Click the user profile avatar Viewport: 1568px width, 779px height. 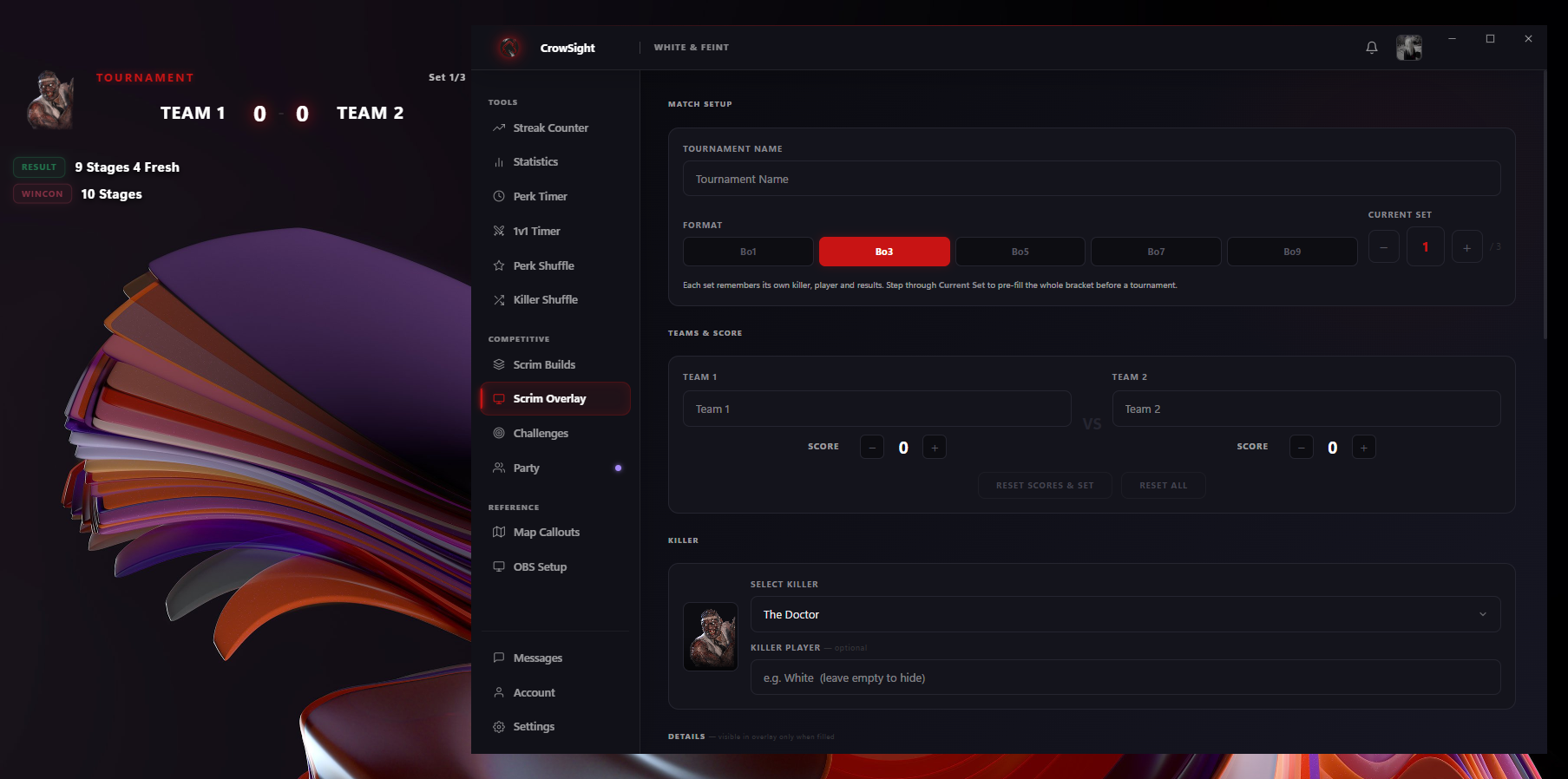click(1408, 48)
